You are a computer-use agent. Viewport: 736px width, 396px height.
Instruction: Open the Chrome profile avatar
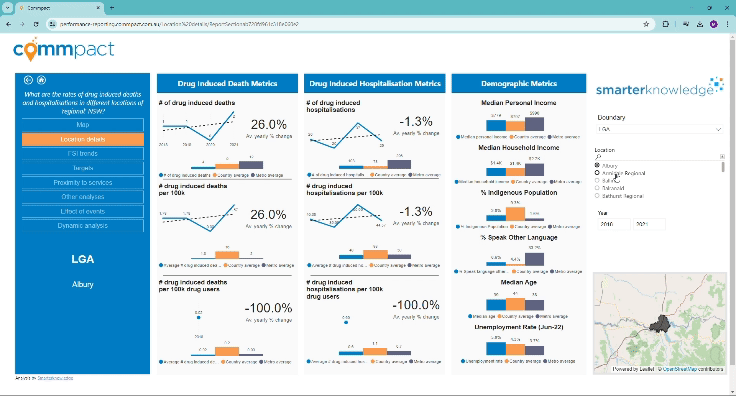click(713, 24)
